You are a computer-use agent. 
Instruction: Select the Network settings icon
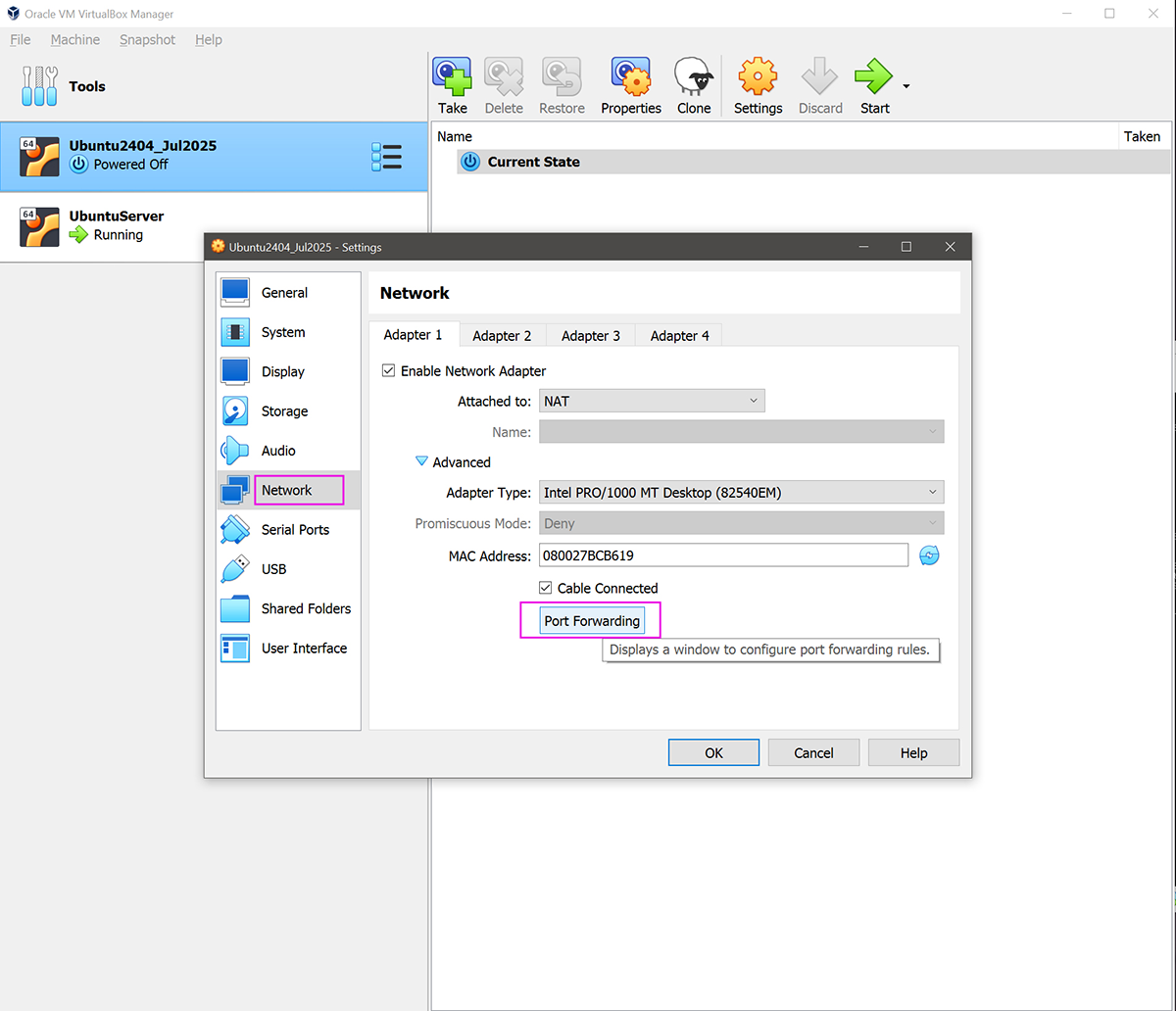[235, 490]
